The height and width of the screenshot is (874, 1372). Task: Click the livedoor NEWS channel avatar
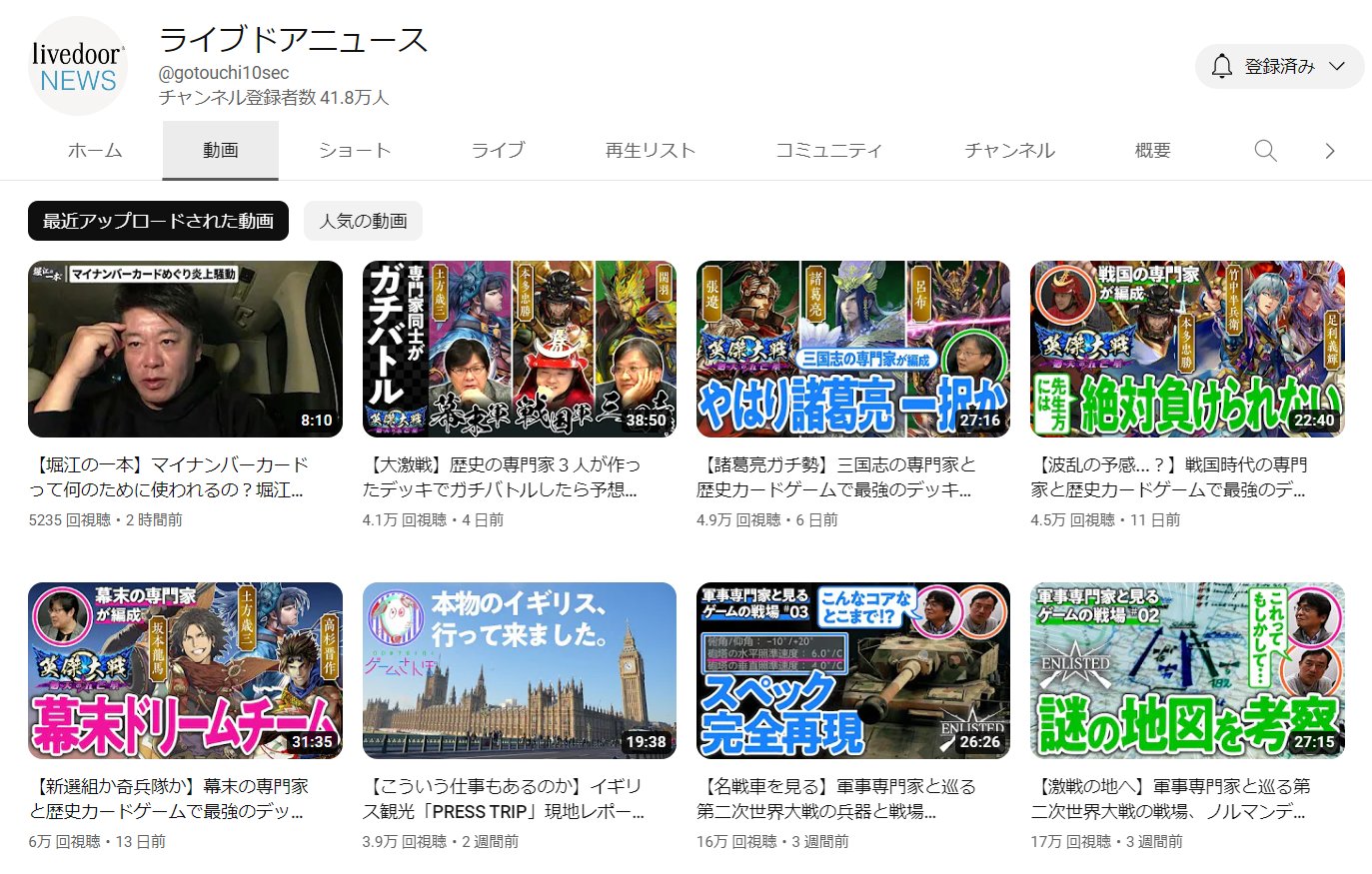pos(78,66)
